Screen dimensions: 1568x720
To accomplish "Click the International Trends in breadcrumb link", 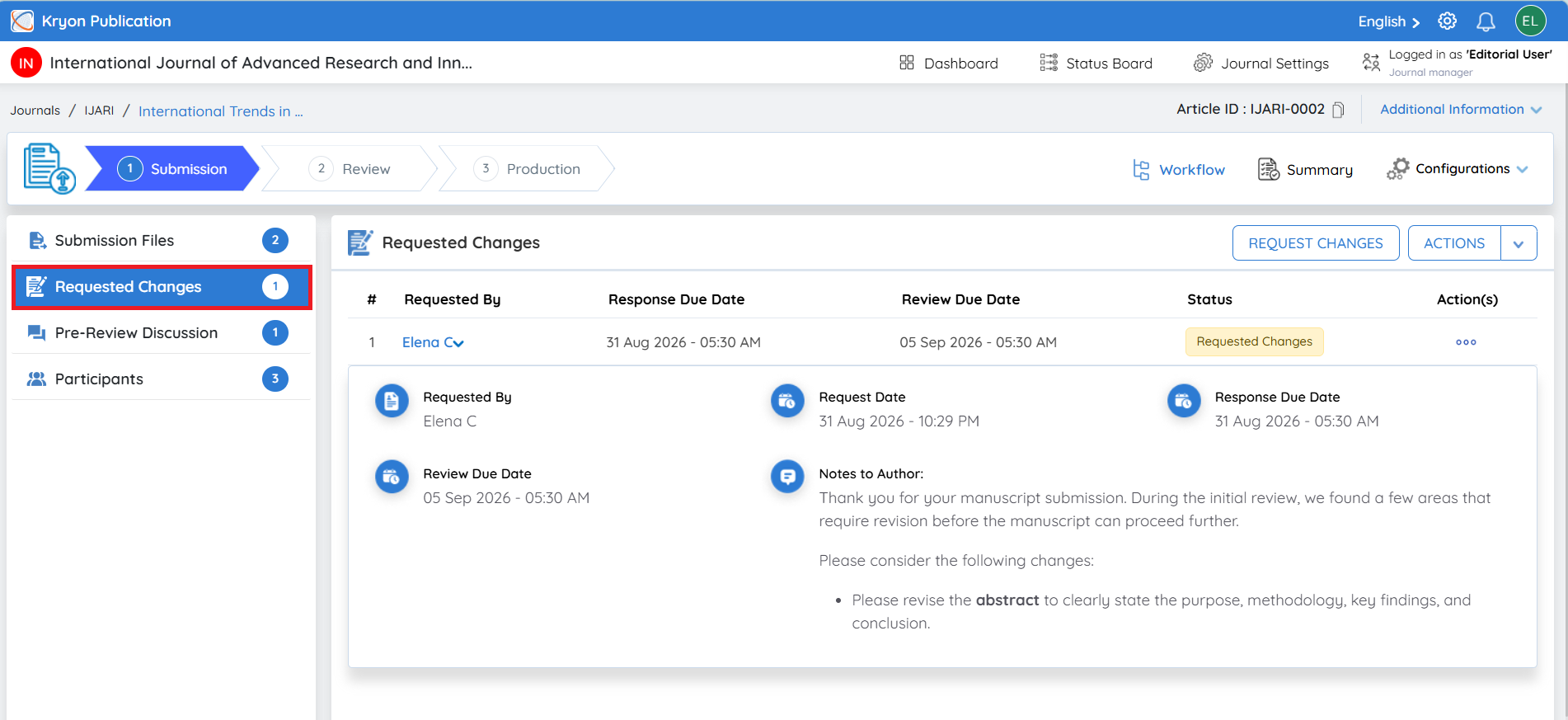I will coord(221,111).
